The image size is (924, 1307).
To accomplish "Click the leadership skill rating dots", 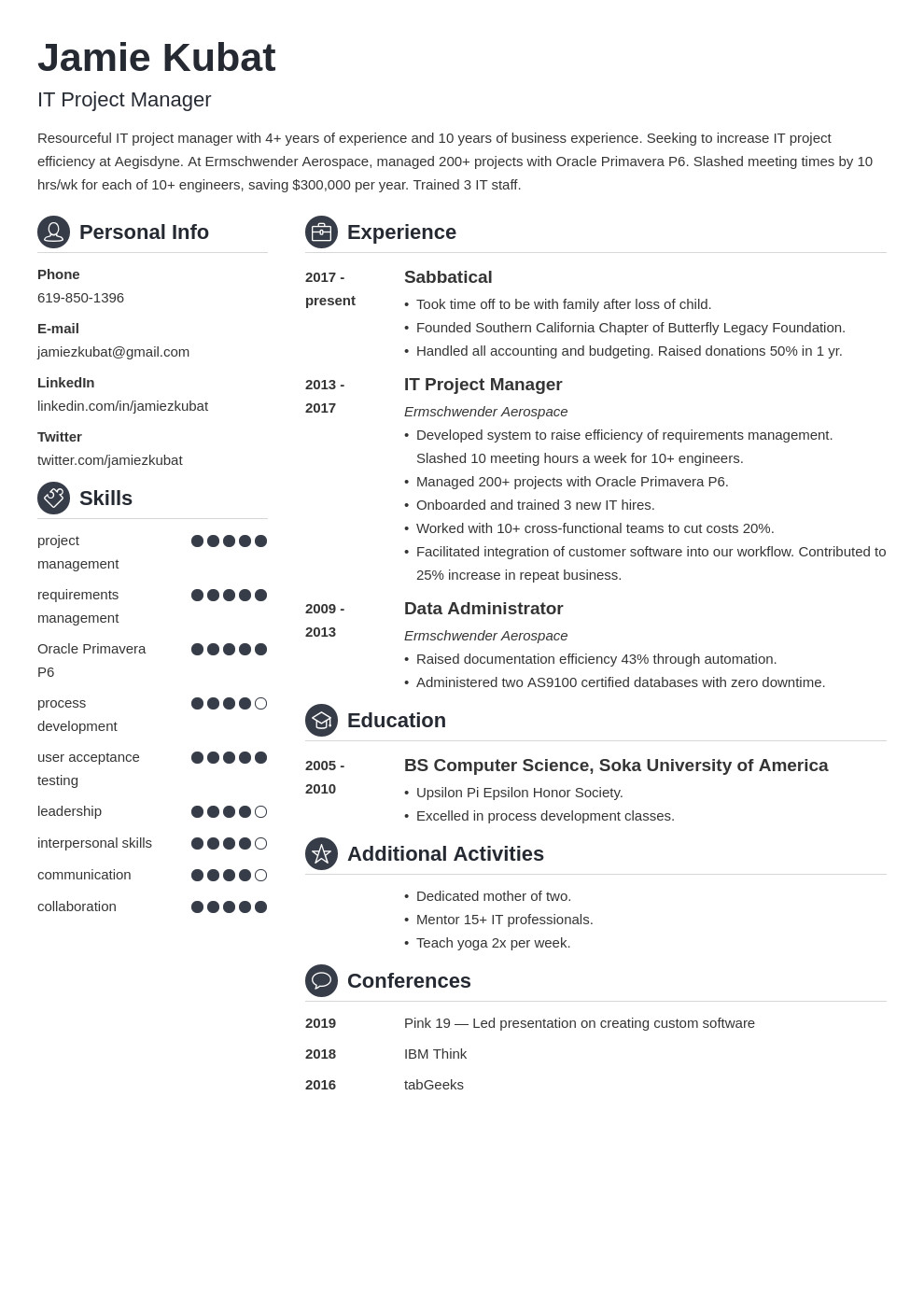I will coord(229,811).
